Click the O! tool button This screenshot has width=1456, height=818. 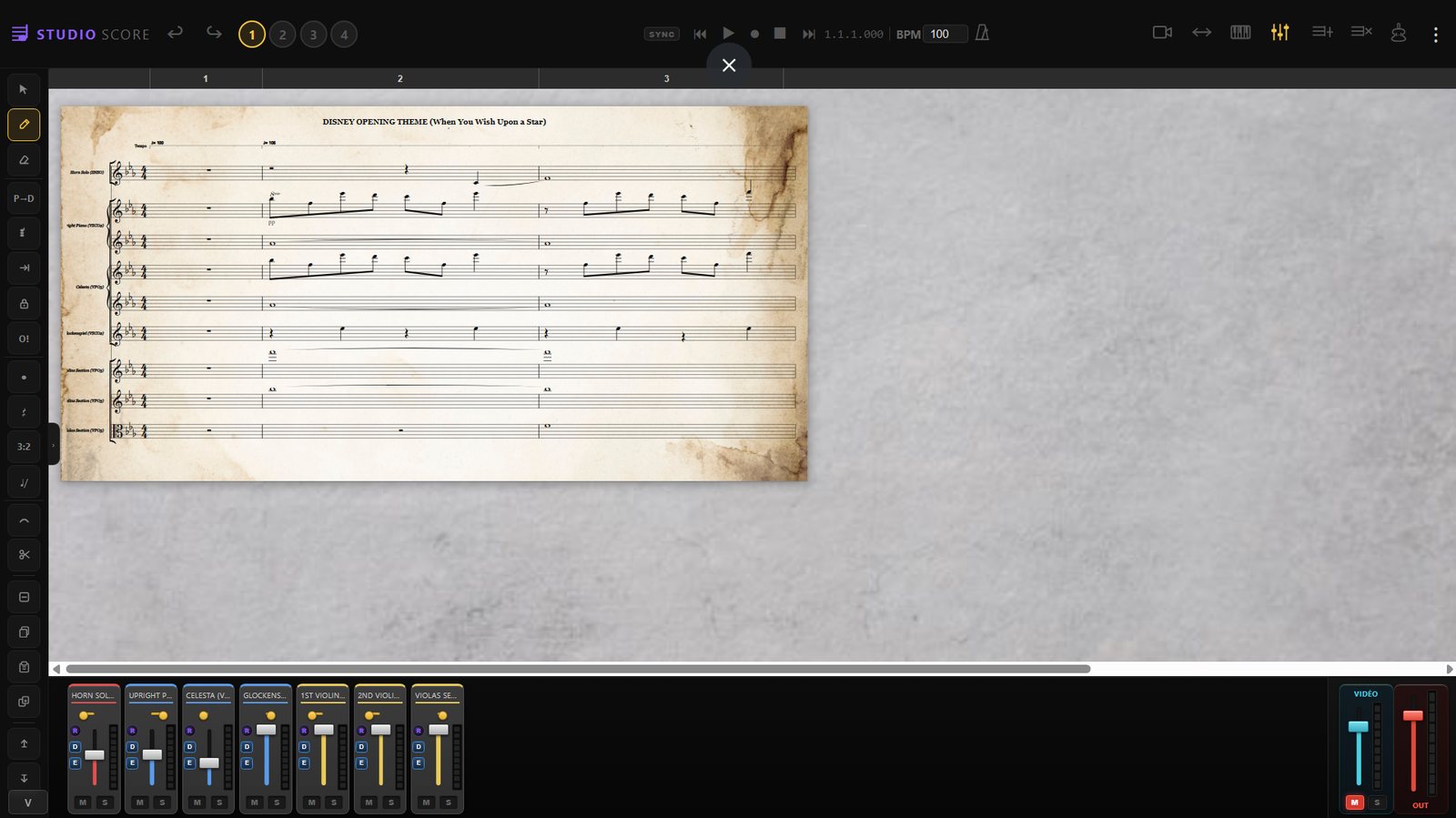[24, 338]
